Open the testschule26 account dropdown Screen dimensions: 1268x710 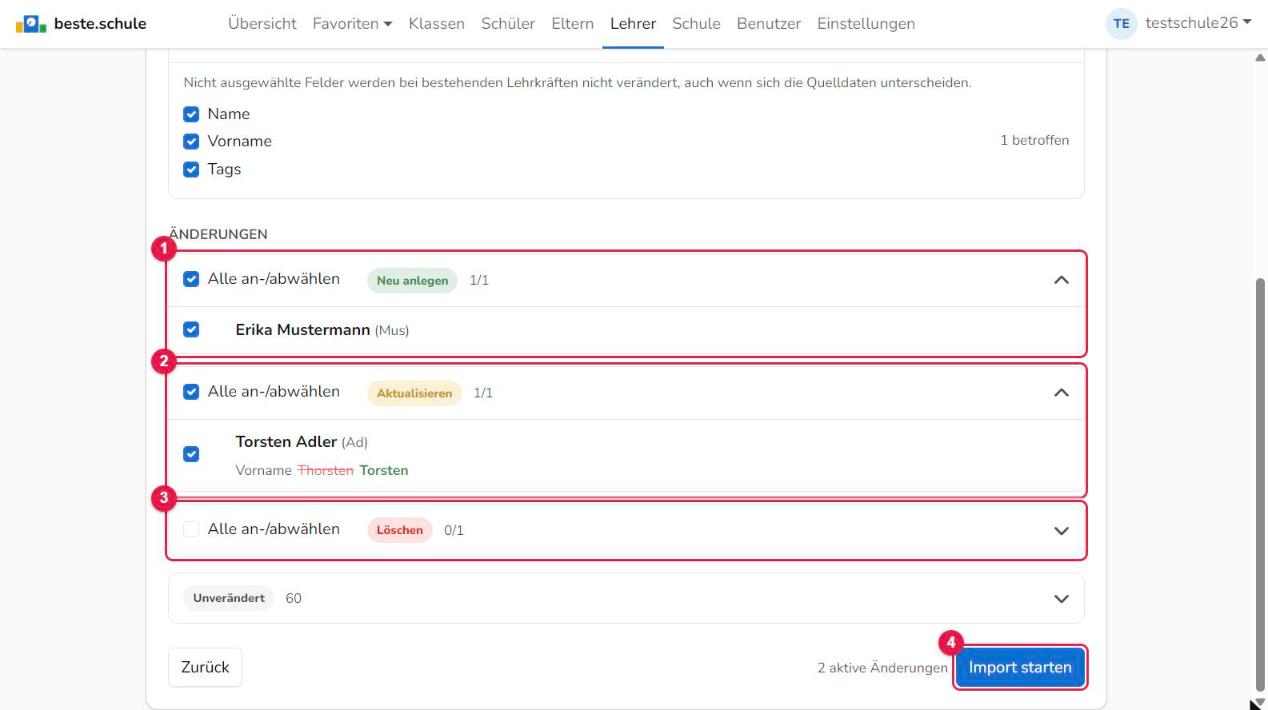(x=1199, y=24)
